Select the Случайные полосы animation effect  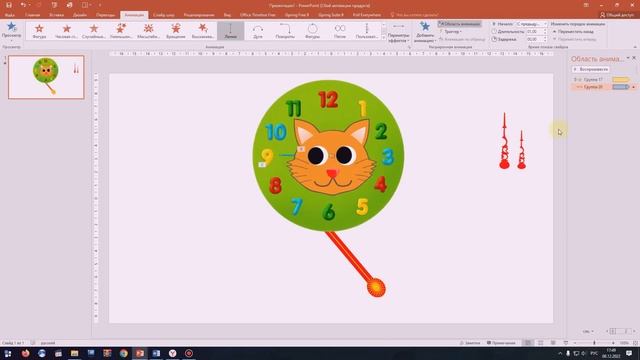point(94,31)
